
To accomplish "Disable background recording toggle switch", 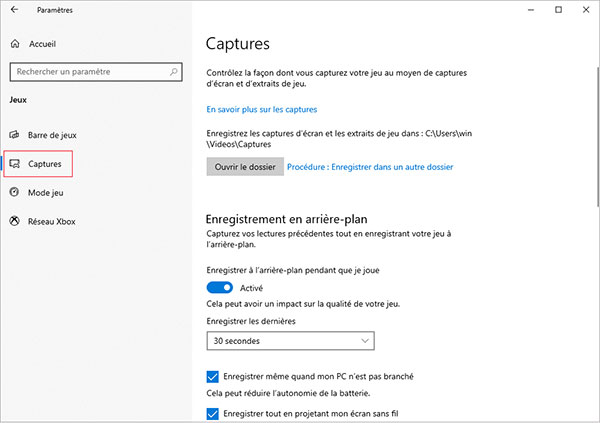I will coord(219,287).
